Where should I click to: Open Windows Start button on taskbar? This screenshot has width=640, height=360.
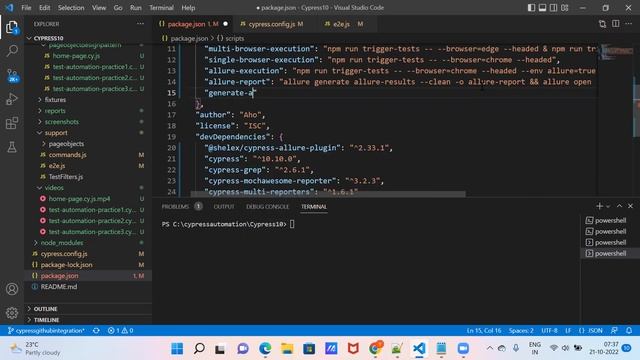click(177, 349)
